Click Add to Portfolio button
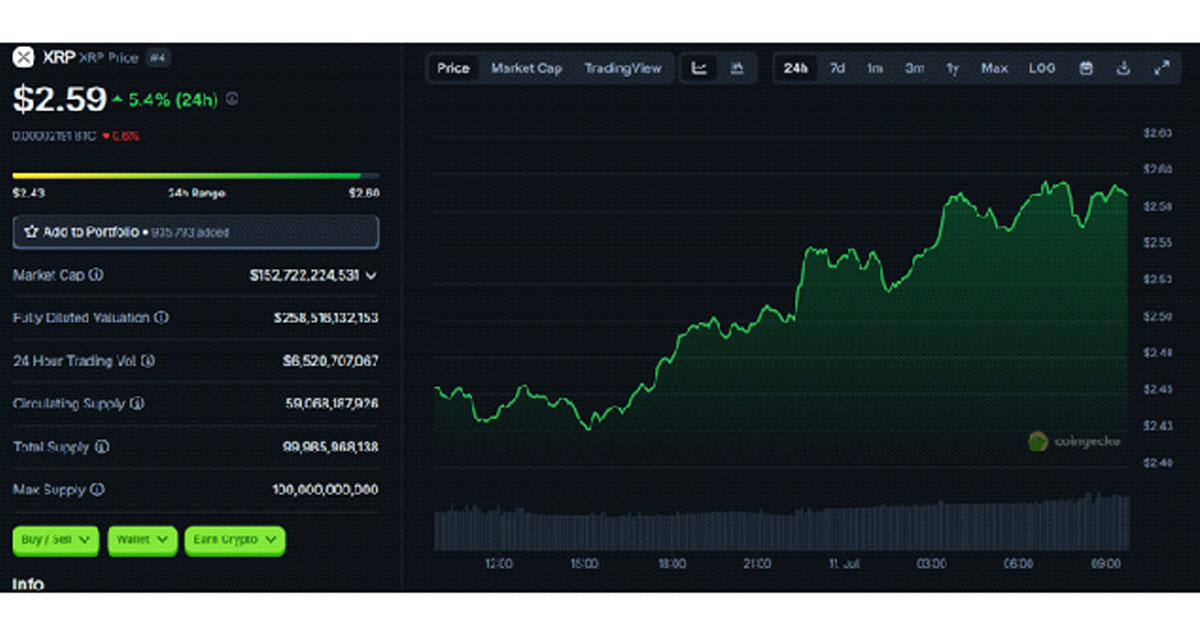Screen dimensions: 1200x630 coord(195,232)
